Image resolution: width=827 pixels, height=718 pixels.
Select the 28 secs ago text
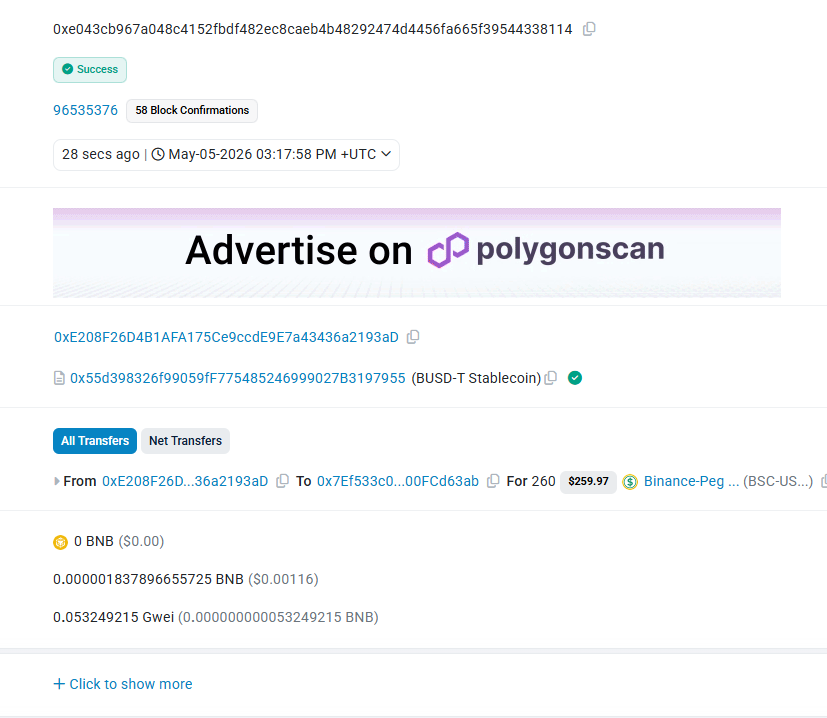pos(101,154)
